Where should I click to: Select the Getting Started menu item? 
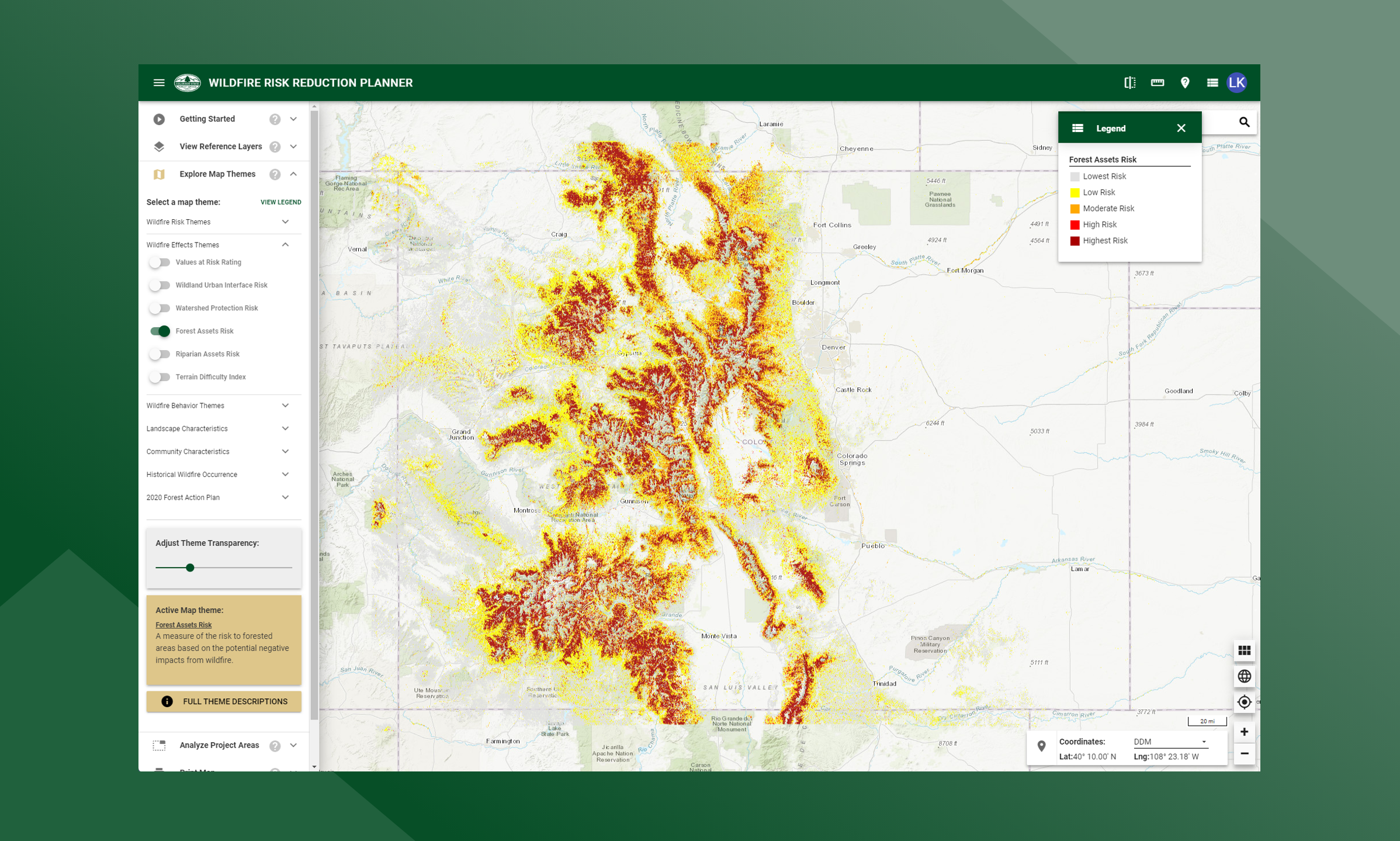(x=207, y=119)
